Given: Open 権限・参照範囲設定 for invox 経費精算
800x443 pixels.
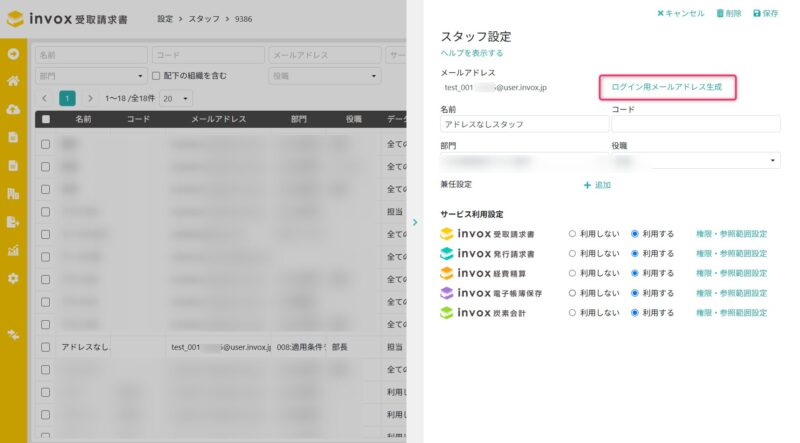Looking at the screenshot, I should pos(732,273).
